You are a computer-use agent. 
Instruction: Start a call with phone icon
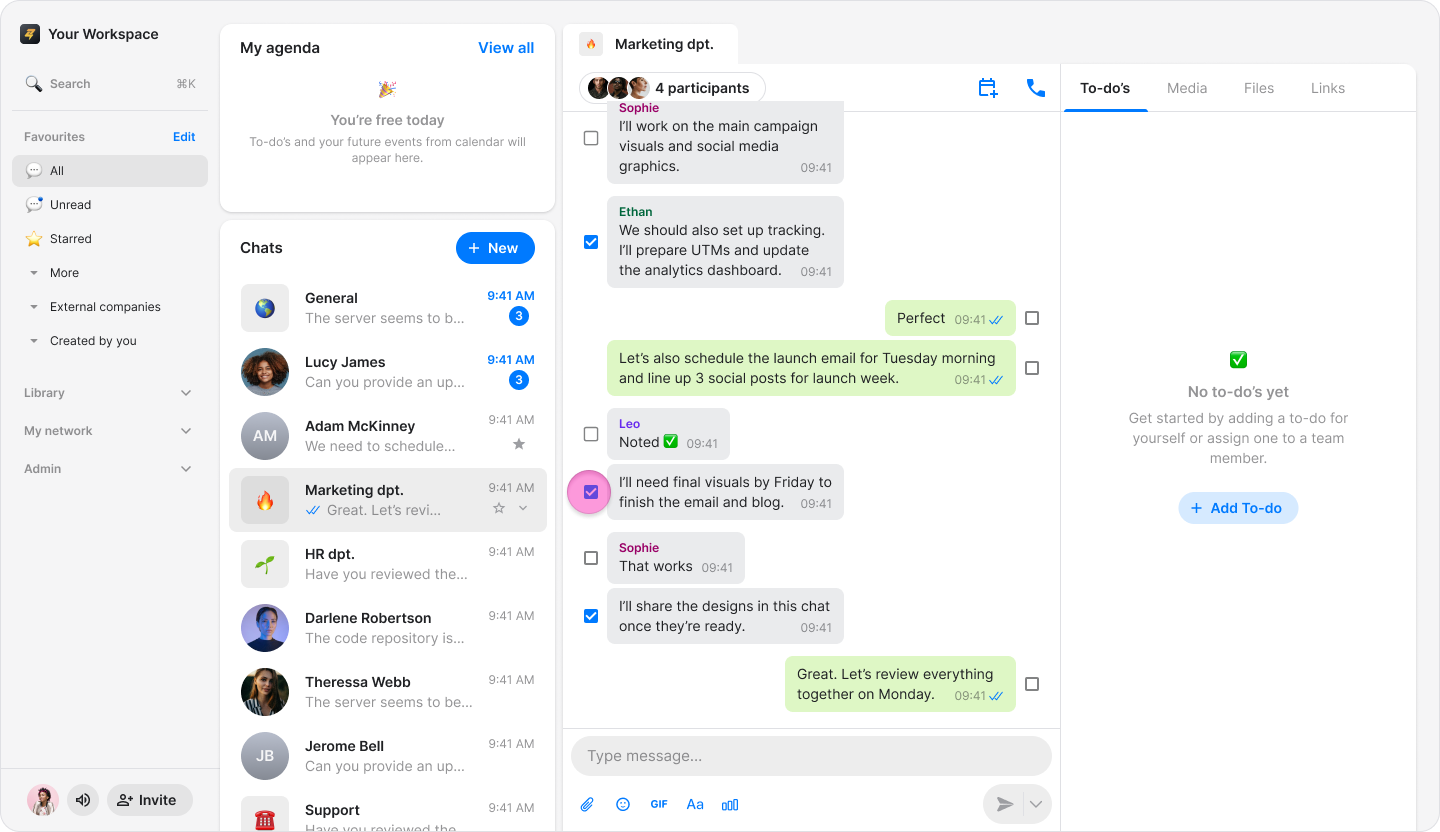(x=1036, y=88)
